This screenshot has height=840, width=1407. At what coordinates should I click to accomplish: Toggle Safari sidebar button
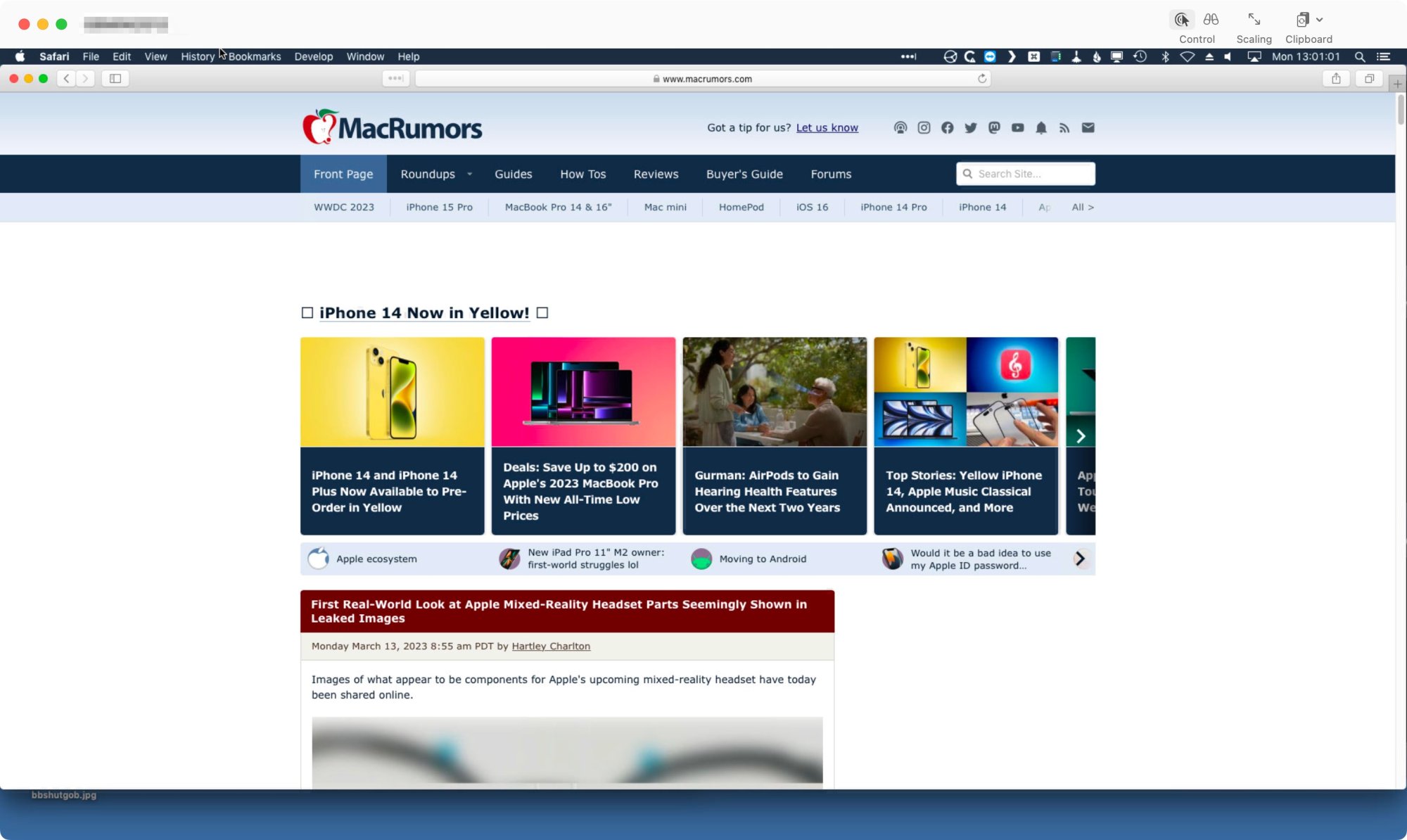coord(115,79)
